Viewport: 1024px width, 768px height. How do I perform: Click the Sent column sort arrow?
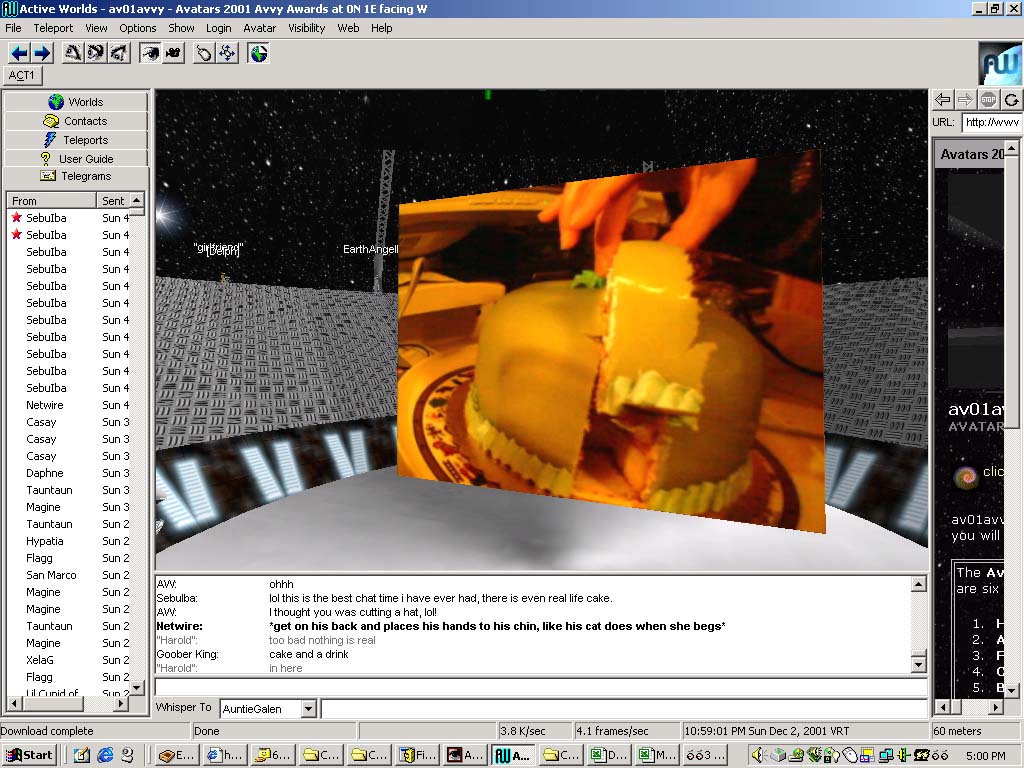[x=136, y=201]
